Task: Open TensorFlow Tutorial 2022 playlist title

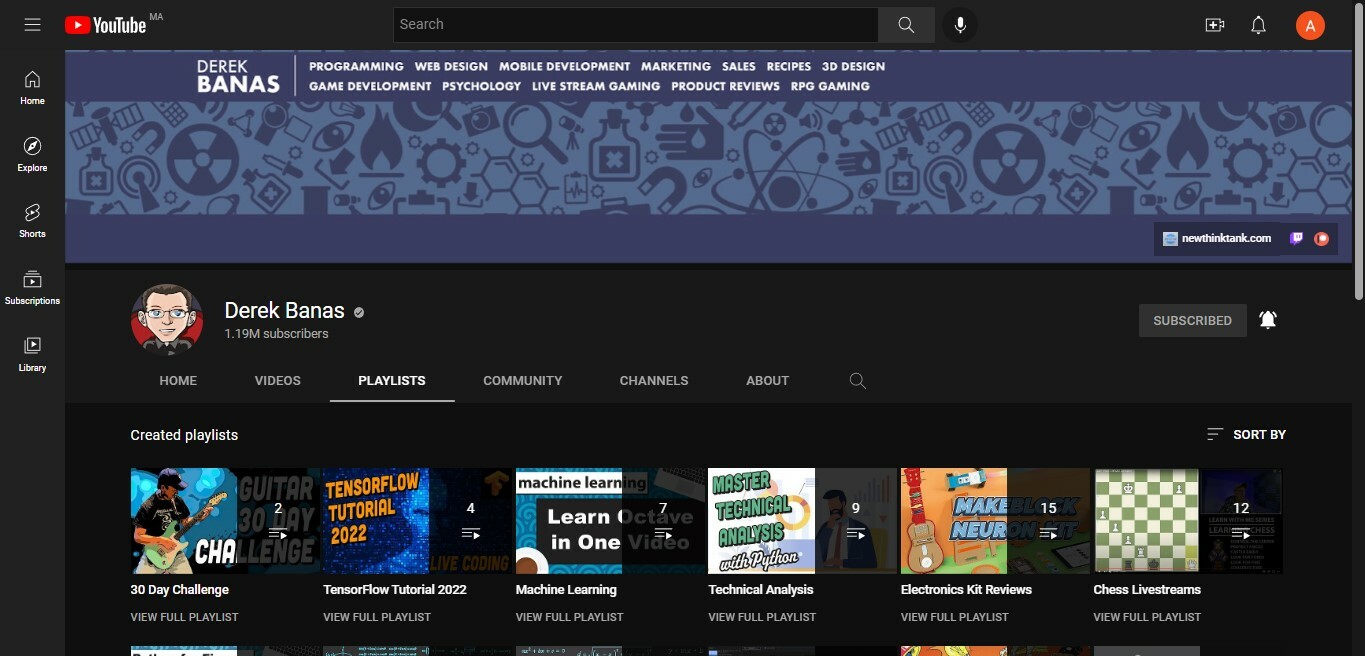Action: tap(395, 590)
